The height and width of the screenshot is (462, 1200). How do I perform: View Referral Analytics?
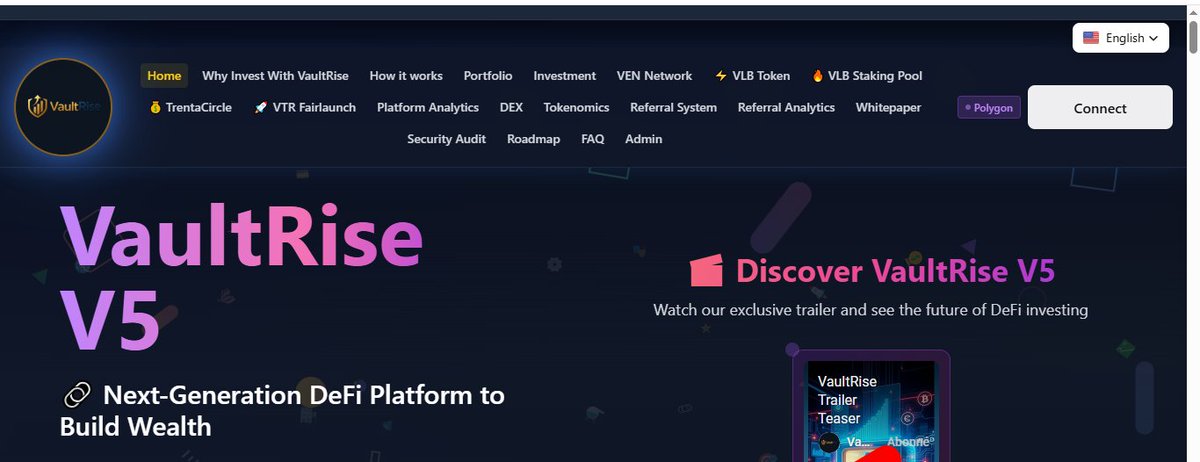point(786,107)
